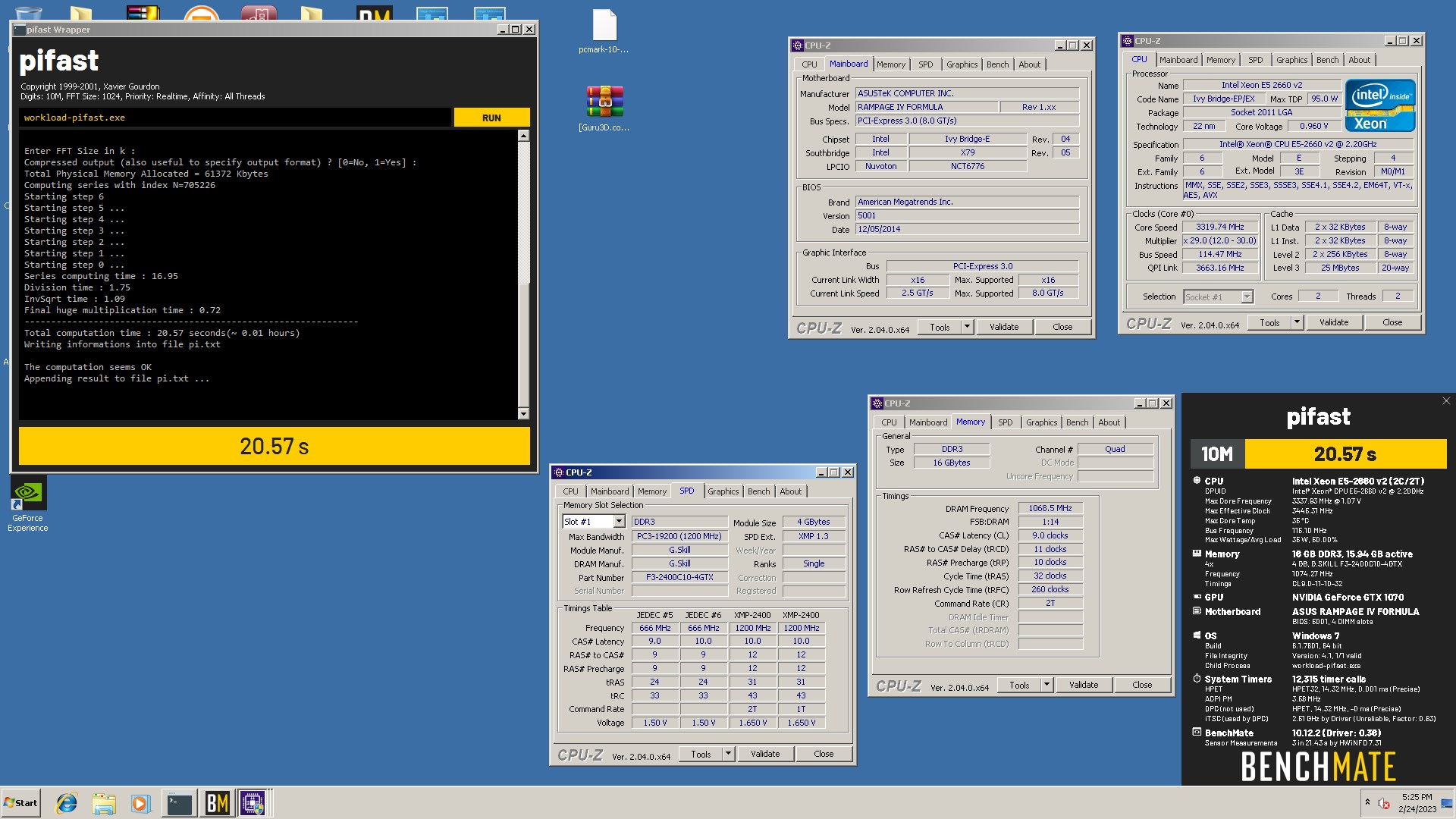Show hidden system tray icons
Image resolution: width=1456 pixels, height=819 pixels.
1367,802
